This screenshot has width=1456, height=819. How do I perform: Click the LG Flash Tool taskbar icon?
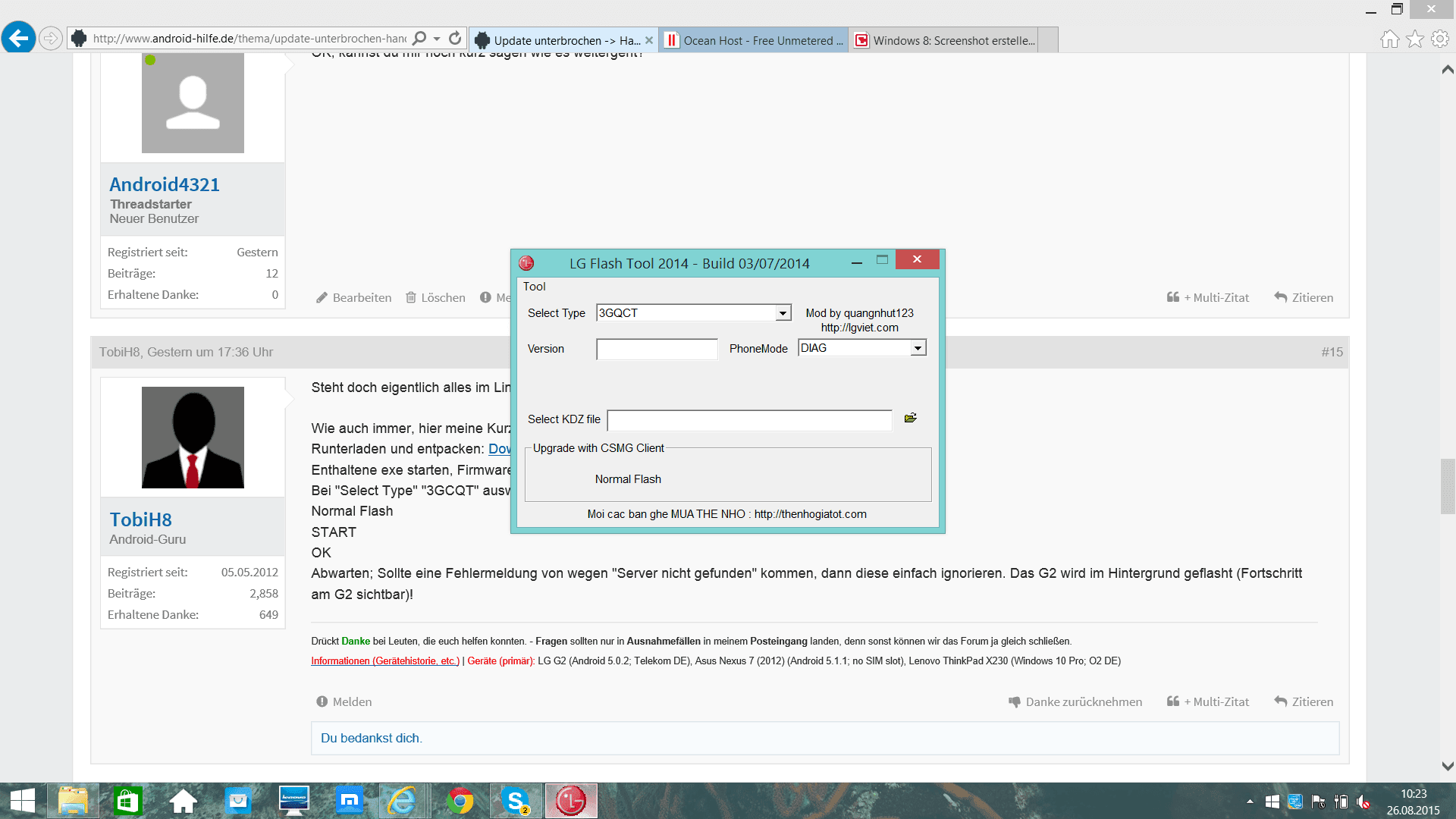point(571,801)
